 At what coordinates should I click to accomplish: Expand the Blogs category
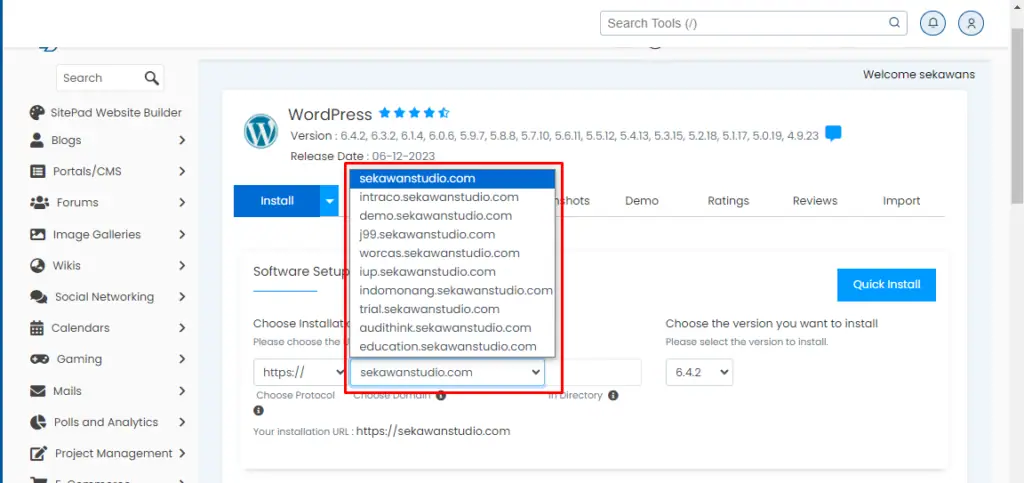pyautogui.click(x=182, y=140)
